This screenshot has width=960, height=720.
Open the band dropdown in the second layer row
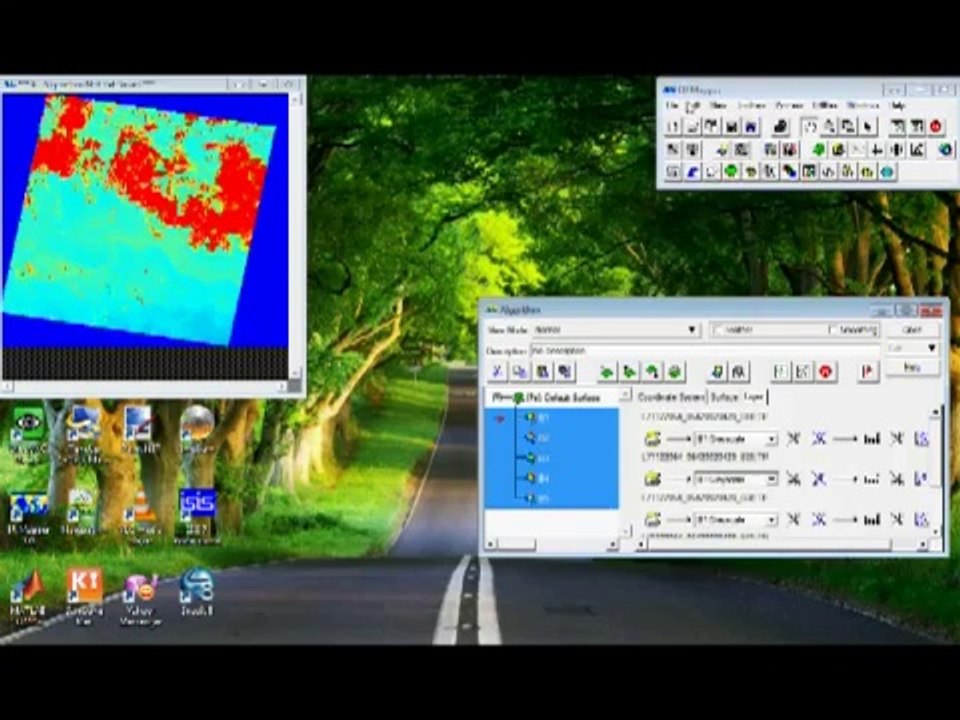click(x=771, y=479)
